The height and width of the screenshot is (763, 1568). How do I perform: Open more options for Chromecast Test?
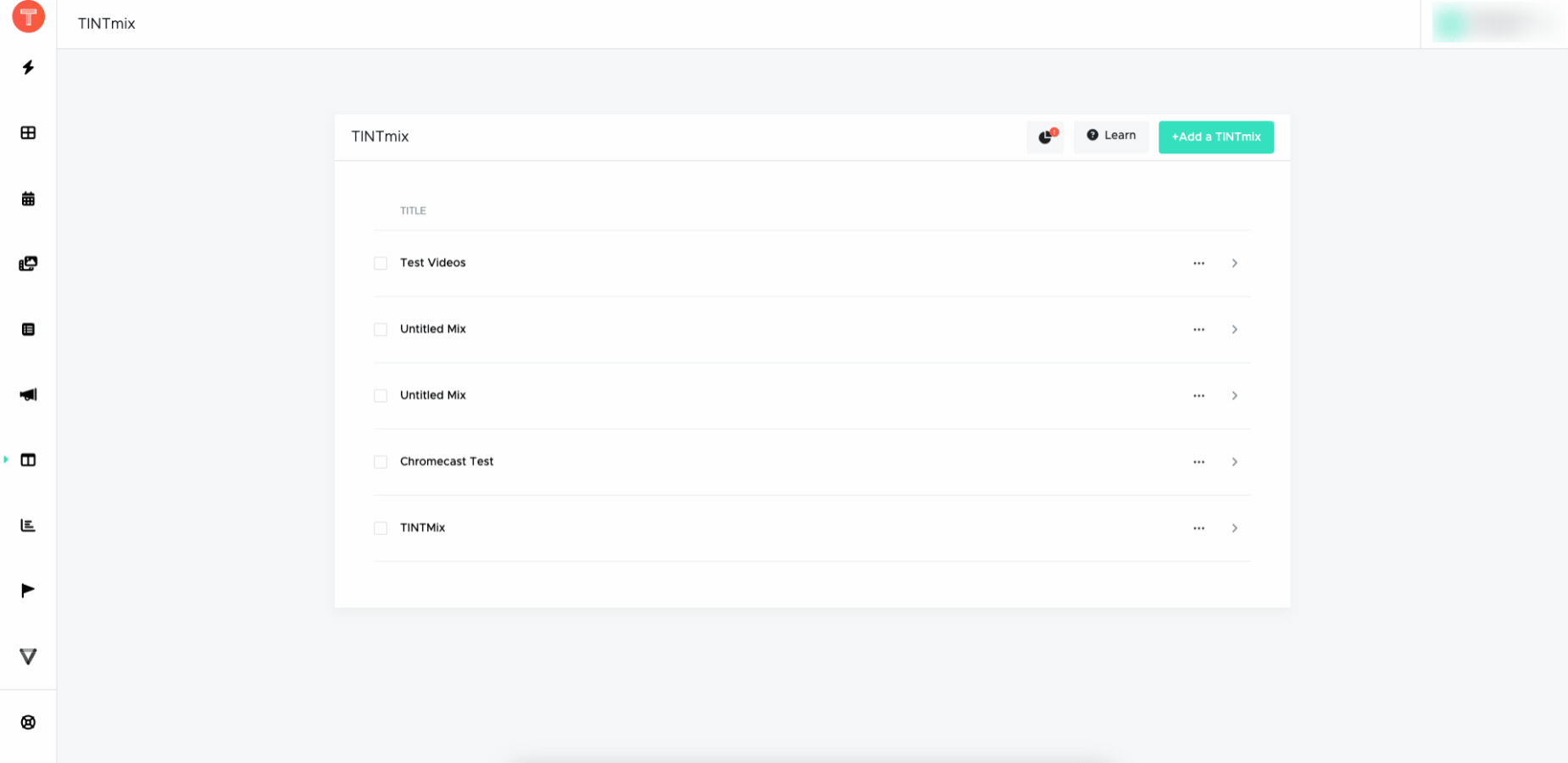tap(1198, 461)
